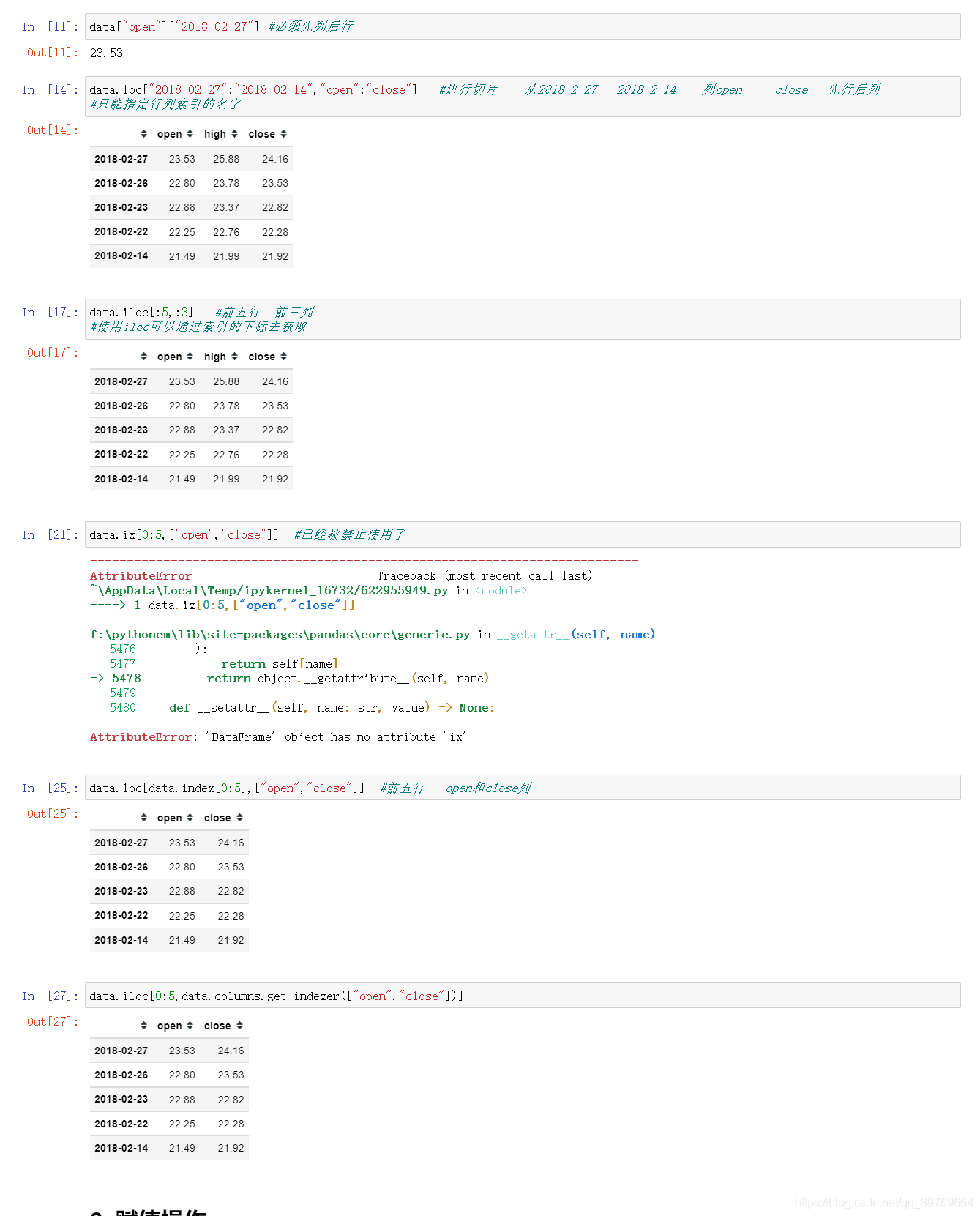Click the __getattr__ function name in traceback
Screen dimensions: 980x1216
click(x=533, y=635)
